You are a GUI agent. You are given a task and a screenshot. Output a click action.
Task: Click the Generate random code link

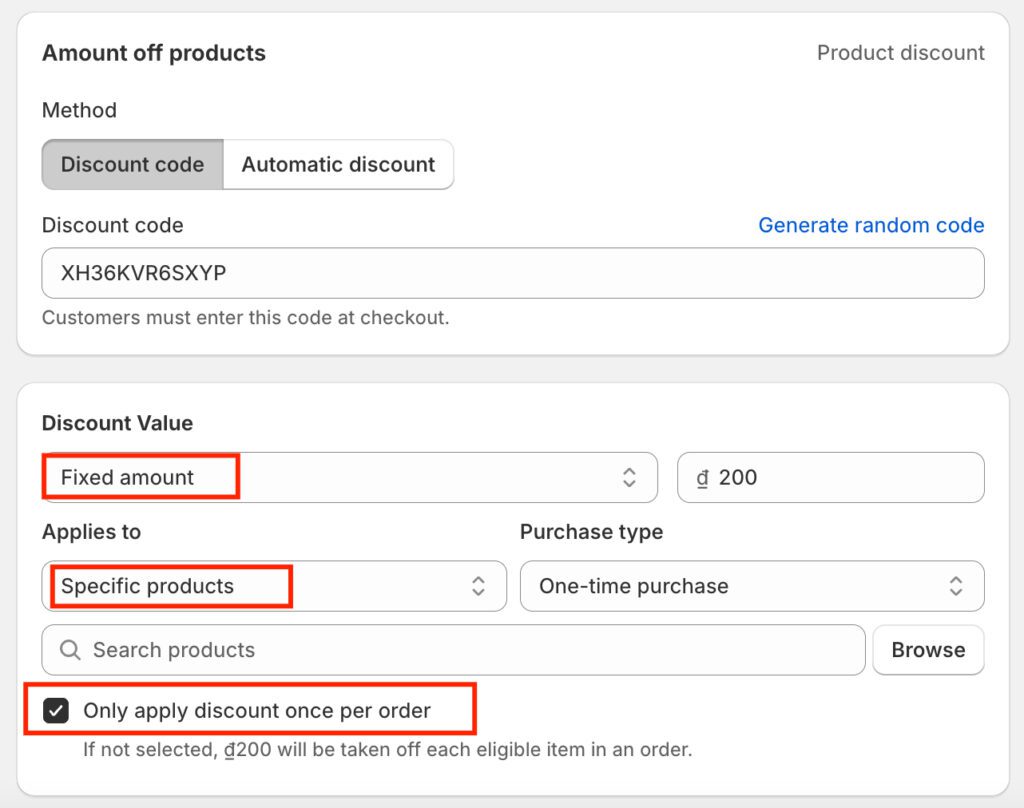point(871,225)
